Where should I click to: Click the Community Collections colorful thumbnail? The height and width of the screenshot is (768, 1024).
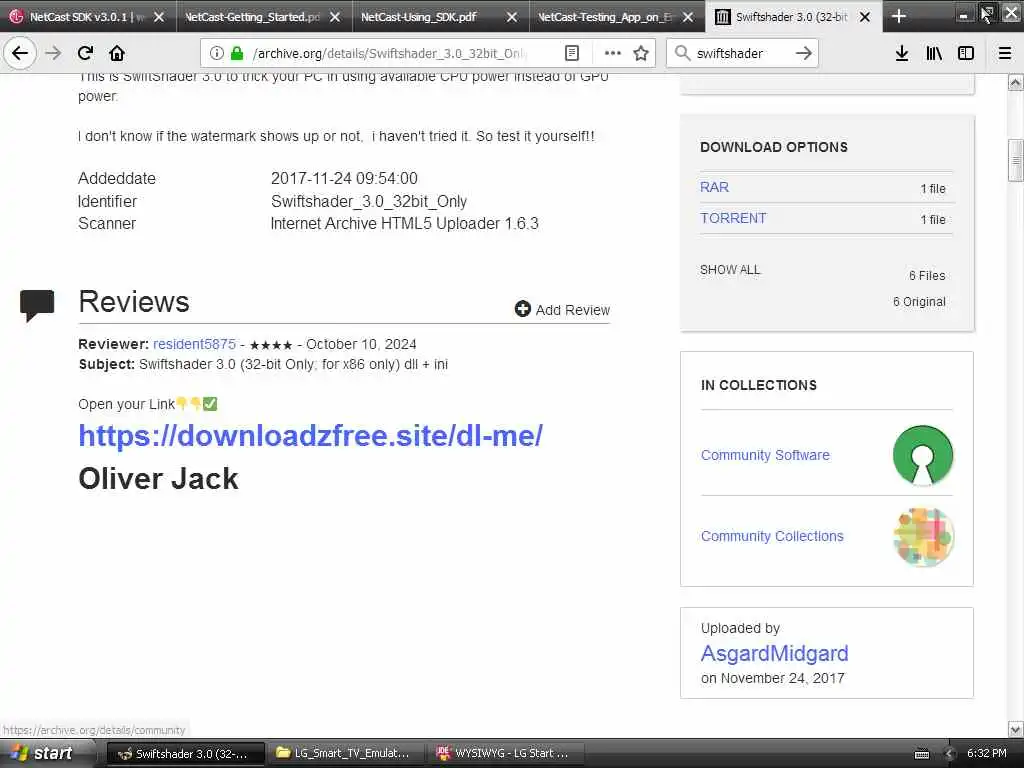coord(923,537)
